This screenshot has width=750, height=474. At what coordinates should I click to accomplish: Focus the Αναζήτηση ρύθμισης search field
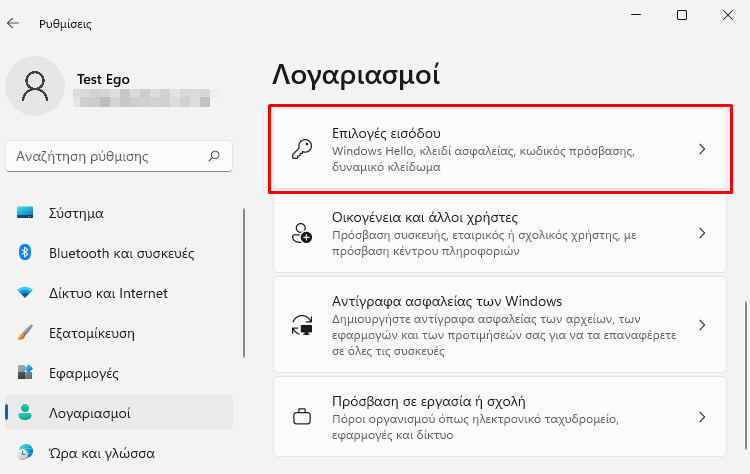119,156
